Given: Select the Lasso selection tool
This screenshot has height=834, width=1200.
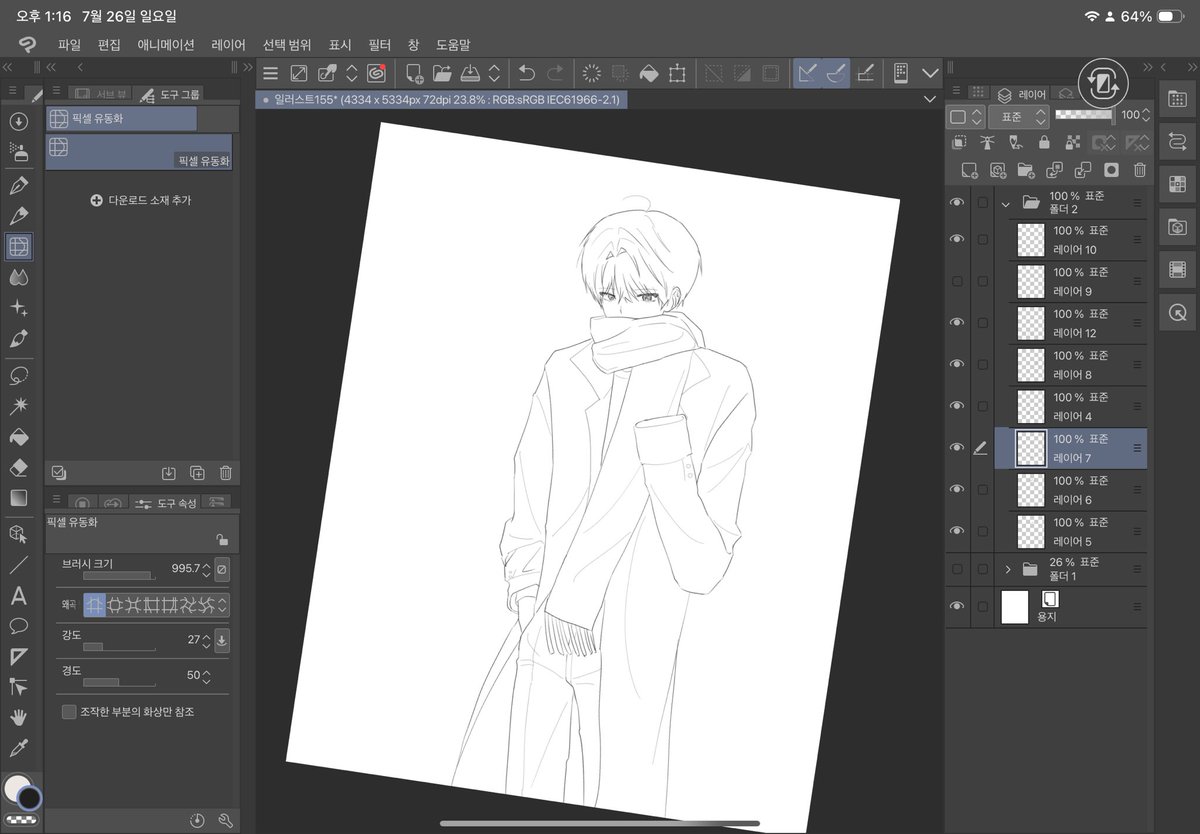Looking at the screenshot, I should pos(18,375).
